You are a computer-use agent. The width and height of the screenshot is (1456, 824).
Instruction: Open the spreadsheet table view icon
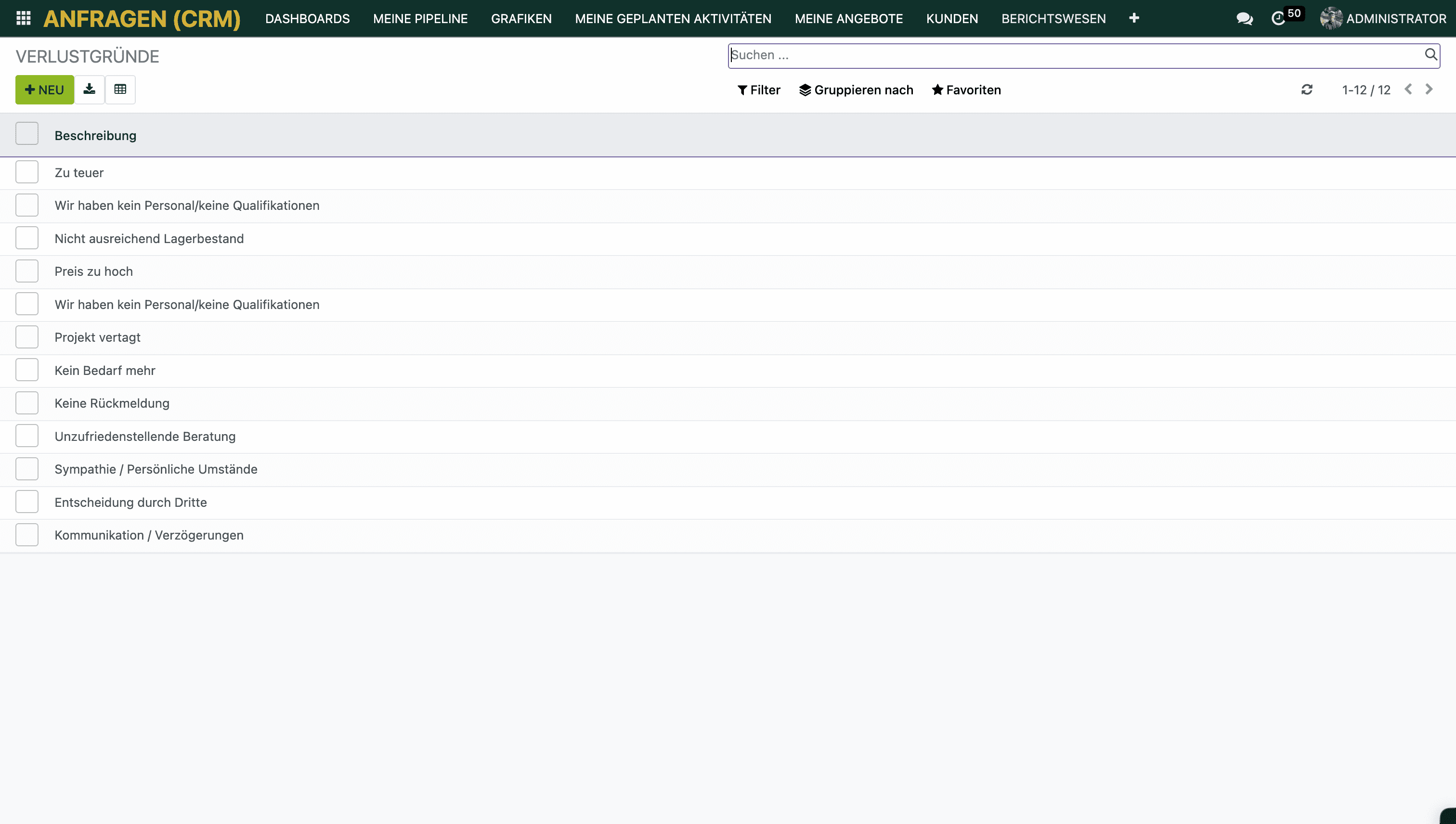pos(120,90)
